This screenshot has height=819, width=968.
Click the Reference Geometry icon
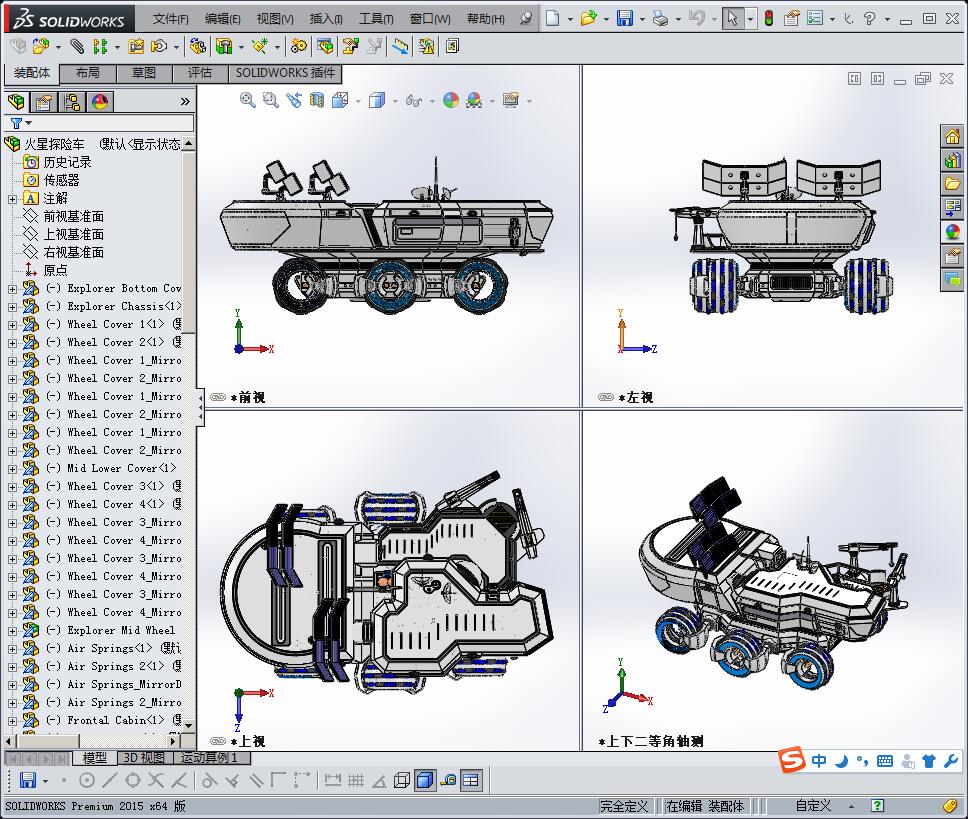(259, 46)
